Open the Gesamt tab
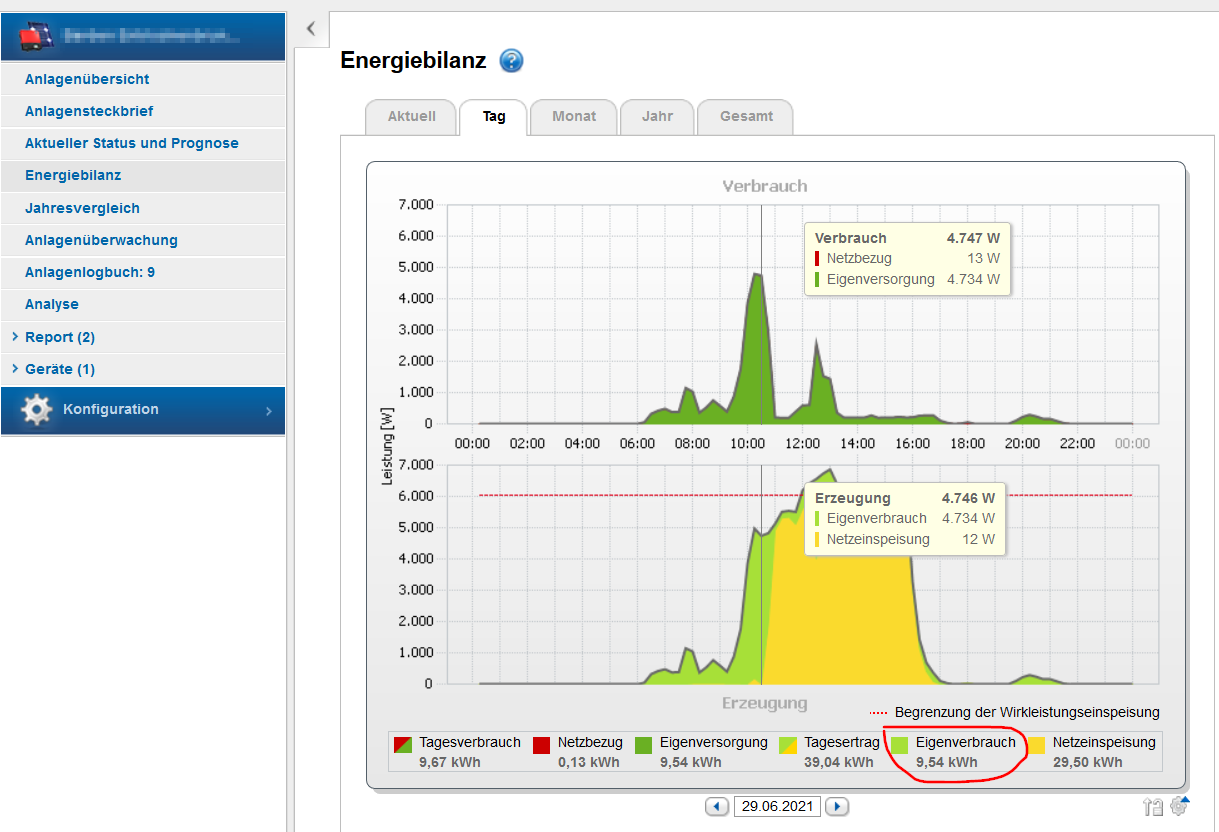 [x=746, y=116]
